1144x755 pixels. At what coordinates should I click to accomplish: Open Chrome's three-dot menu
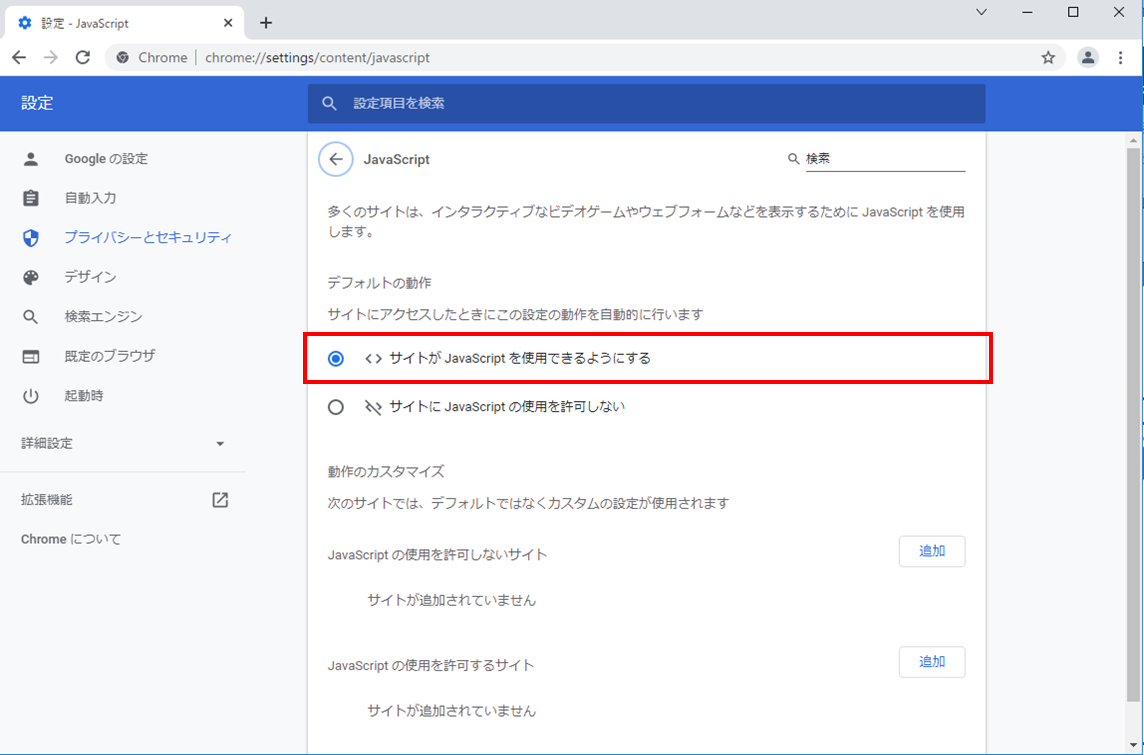point(1121,58)
